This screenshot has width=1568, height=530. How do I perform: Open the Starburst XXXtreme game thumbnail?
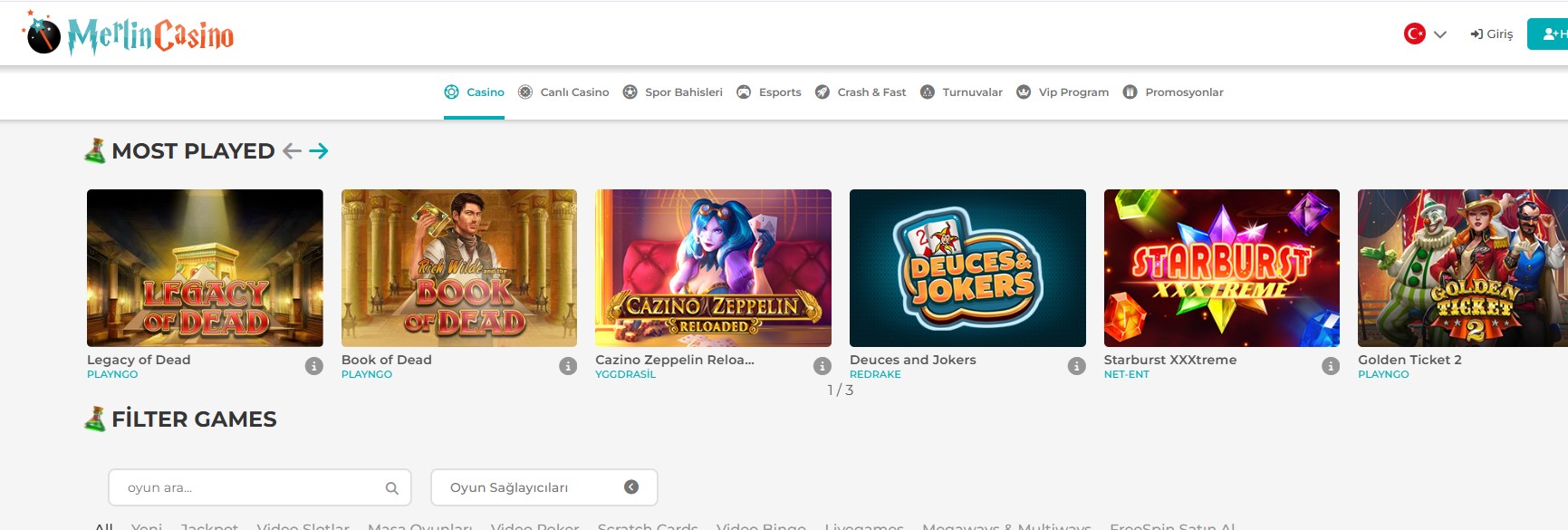coord(1221,267)
